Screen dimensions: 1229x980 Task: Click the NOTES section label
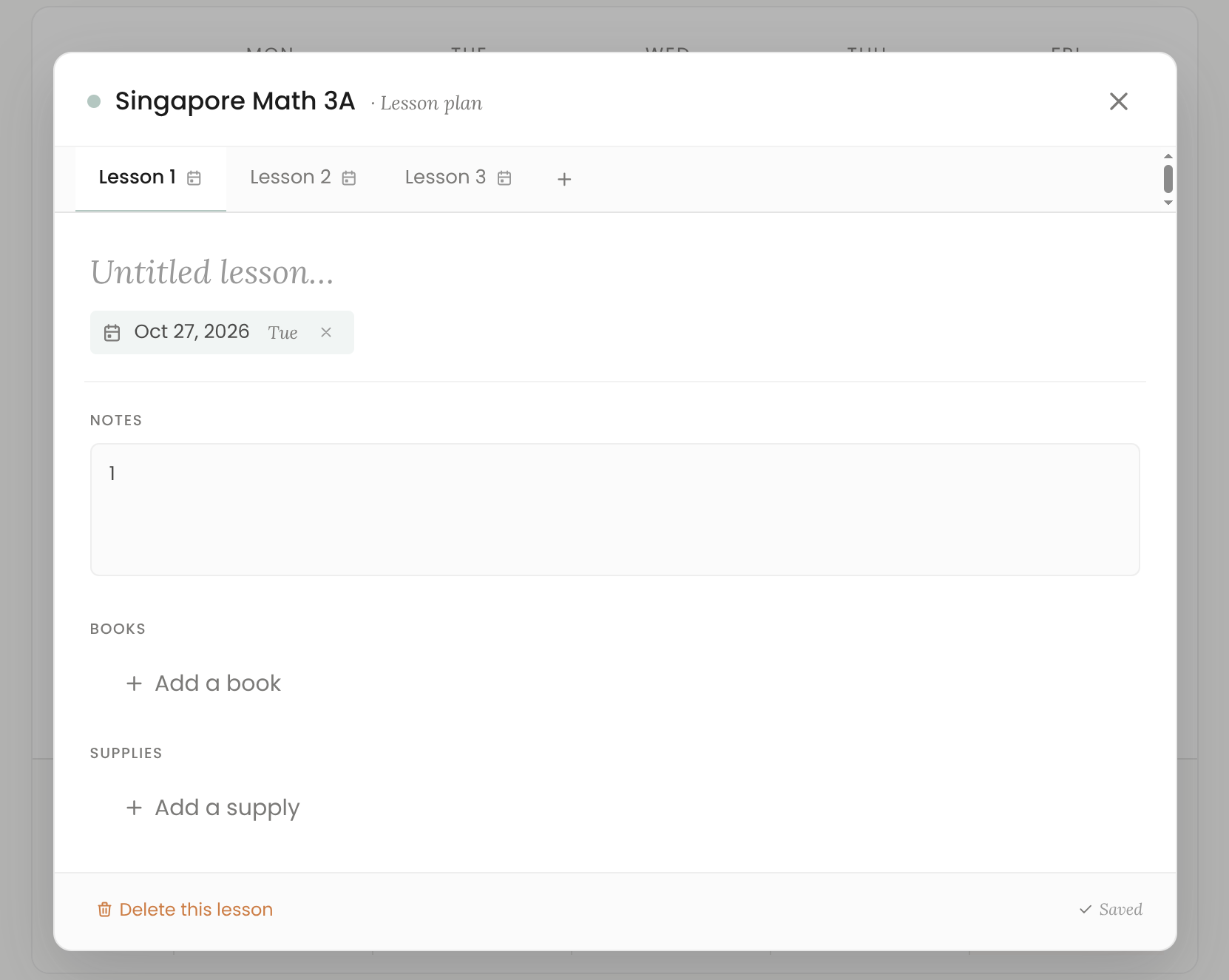tap(116, 420)
